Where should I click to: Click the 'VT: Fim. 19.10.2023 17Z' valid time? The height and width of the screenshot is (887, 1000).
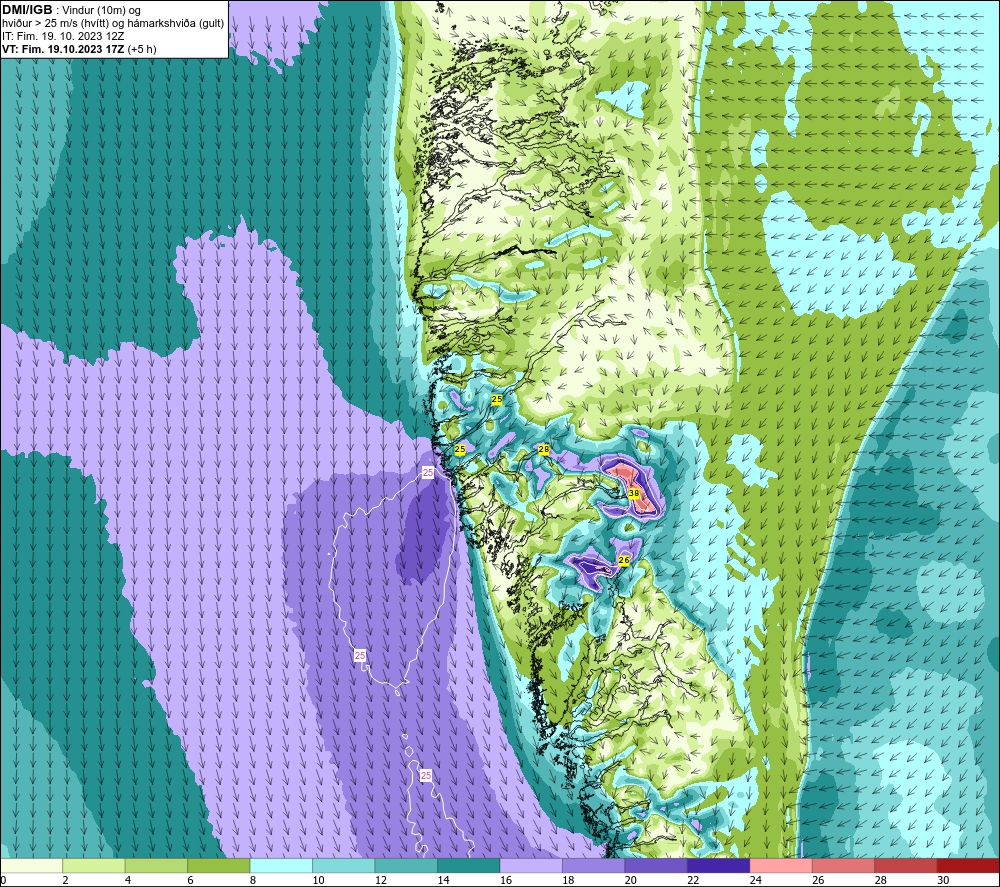tap(63, 49)
